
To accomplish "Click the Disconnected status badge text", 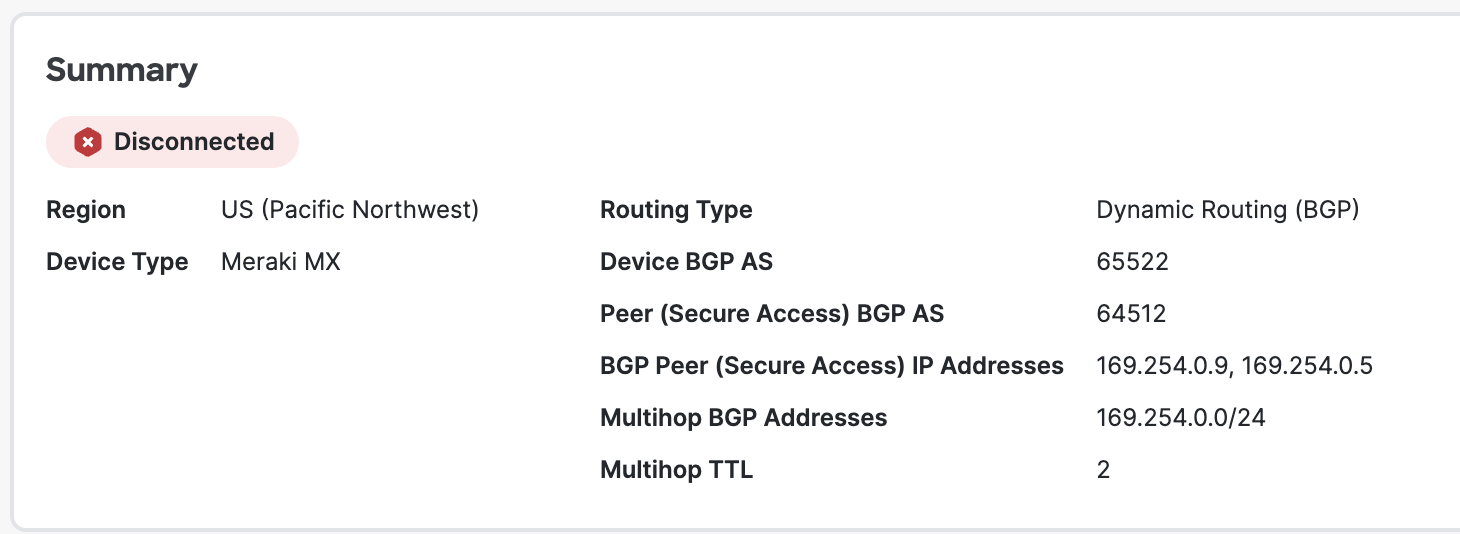I will coord(194,142).
